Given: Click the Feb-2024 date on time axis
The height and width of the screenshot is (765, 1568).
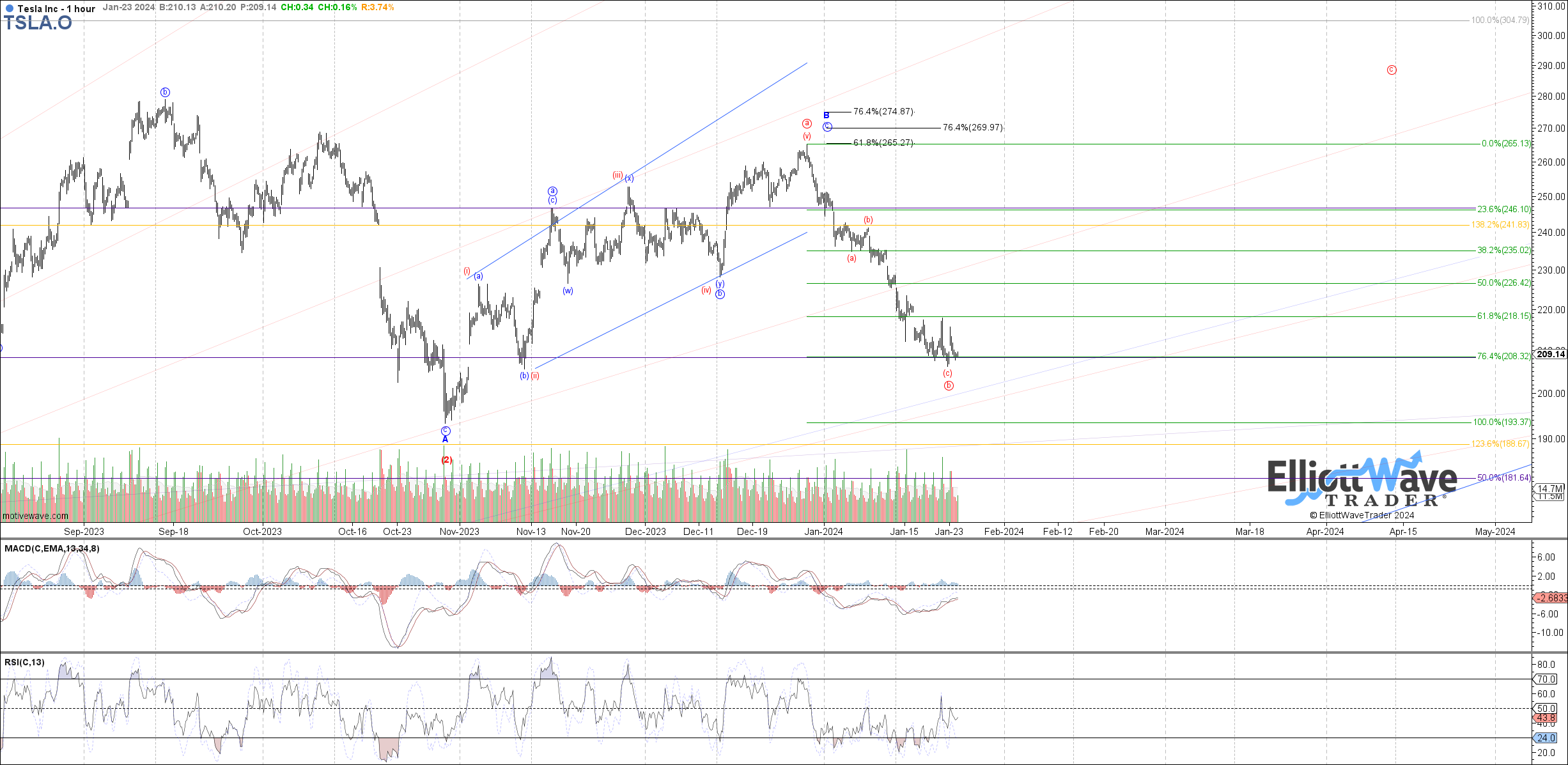Looking at the screenshot, I should 1004,532.
